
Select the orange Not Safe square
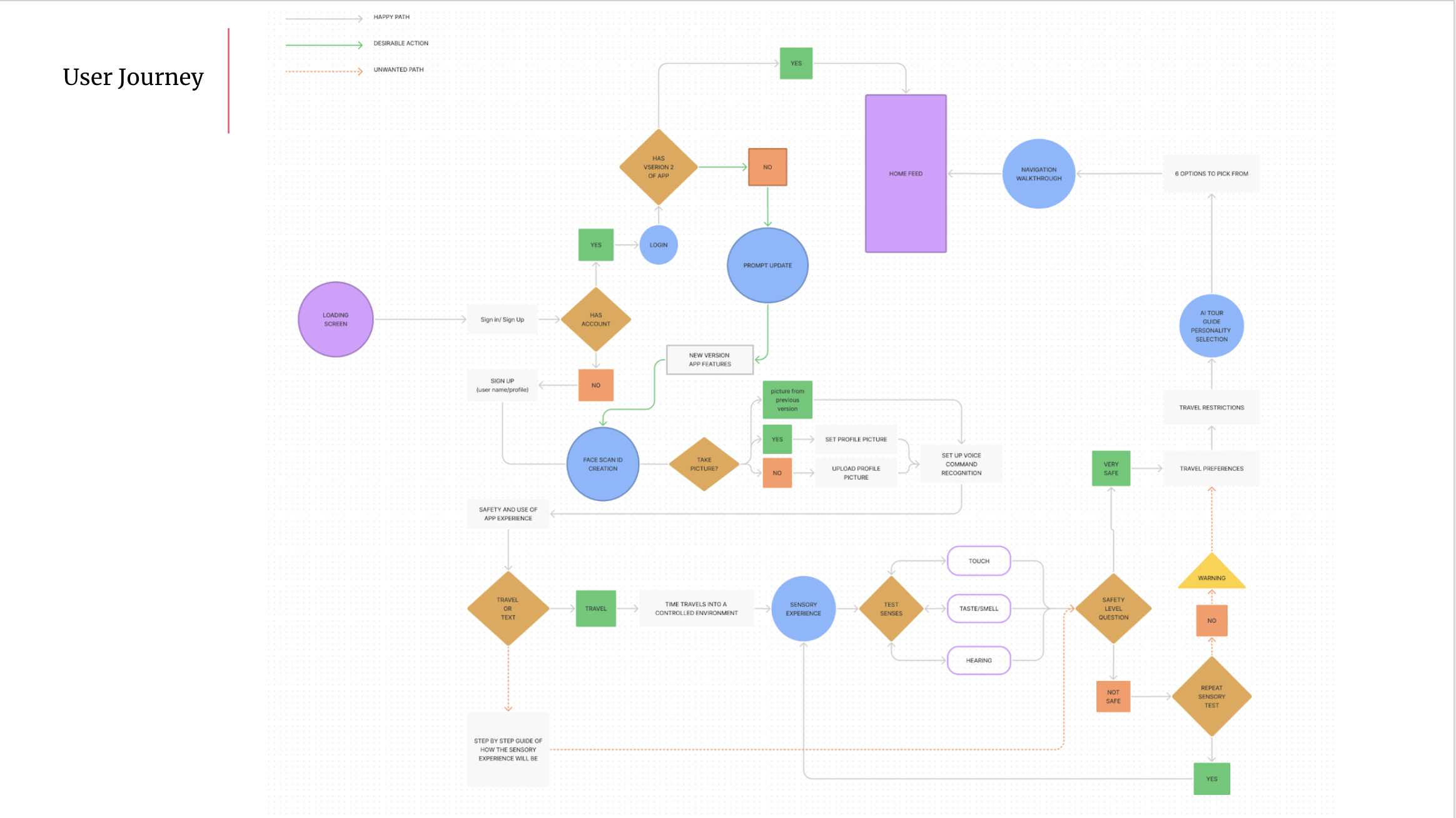point(1113,696)
